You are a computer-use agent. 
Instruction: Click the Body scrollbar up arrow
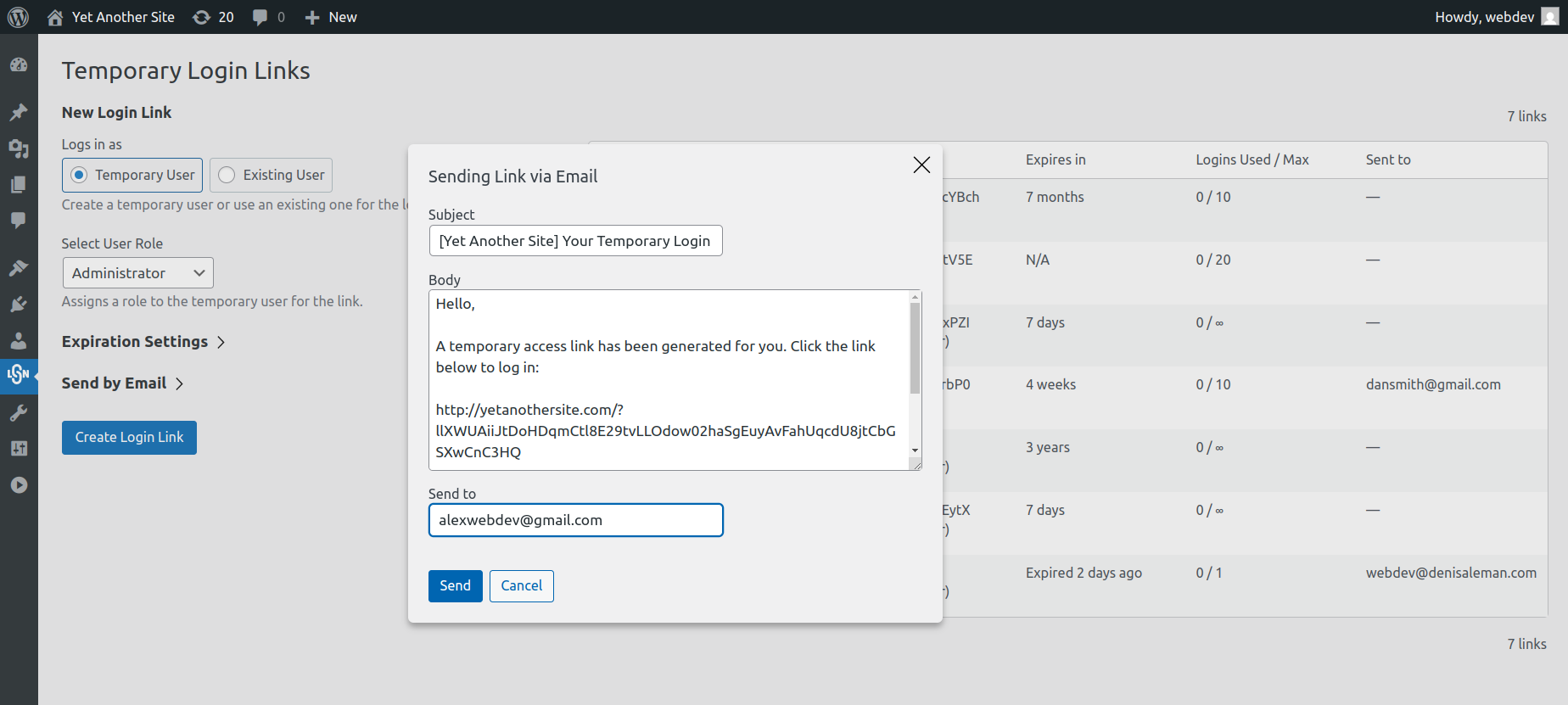point(916,297)
